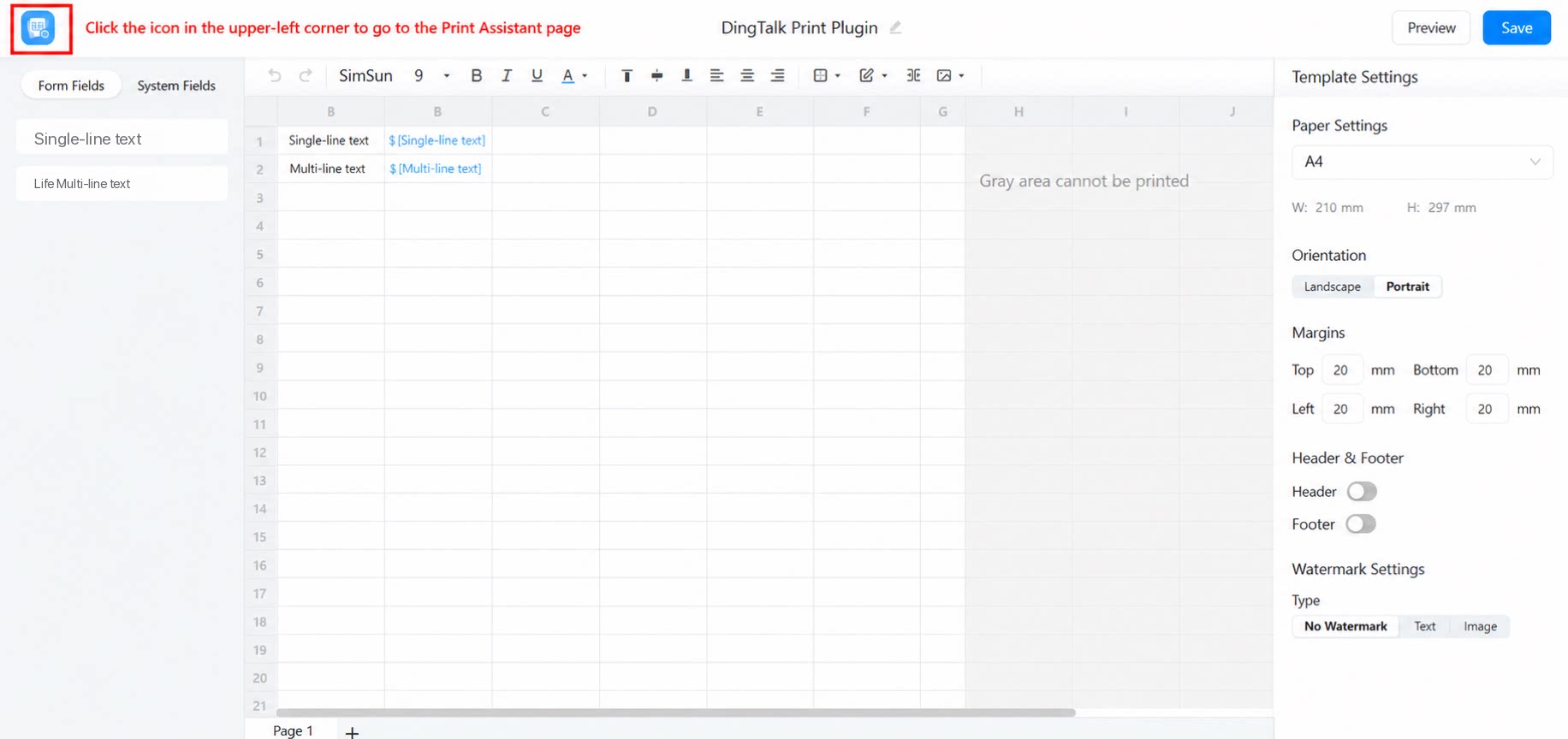
Task: Turn on the Footer toggle
Action: coord(1361,523)
